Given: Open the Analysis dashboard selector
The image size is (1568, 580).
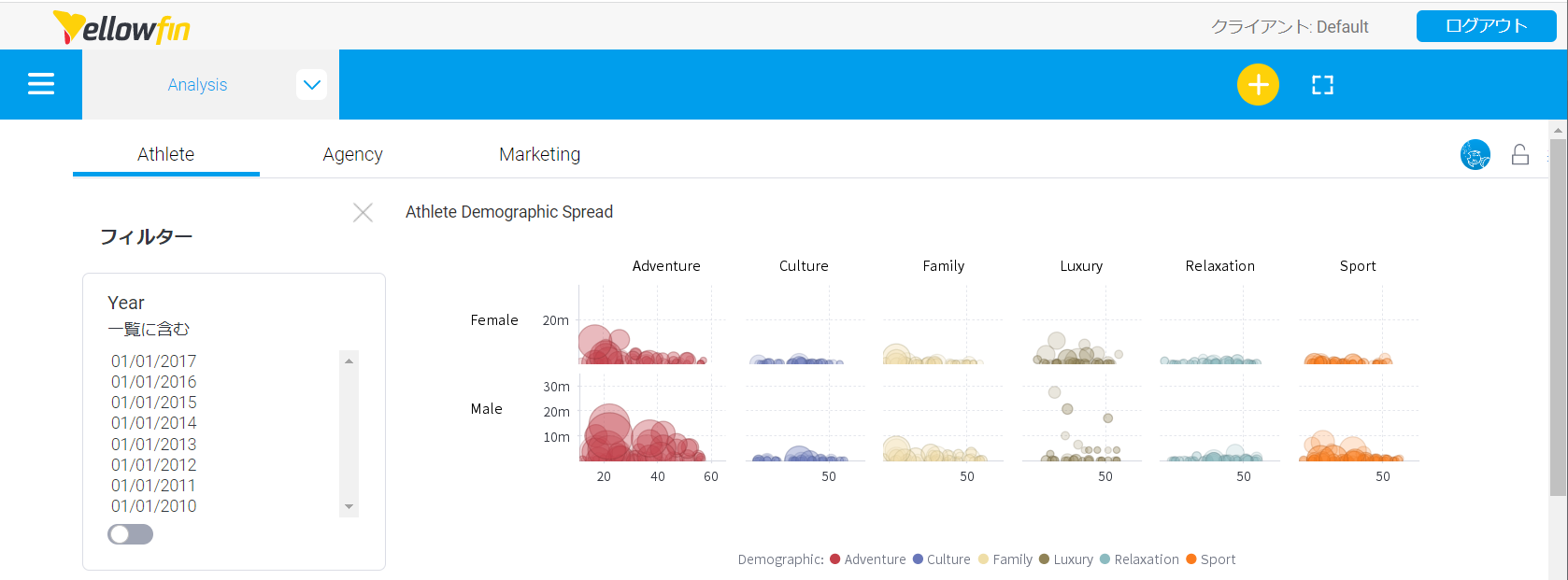Looking at the screenshot, I should click(197, 85).
